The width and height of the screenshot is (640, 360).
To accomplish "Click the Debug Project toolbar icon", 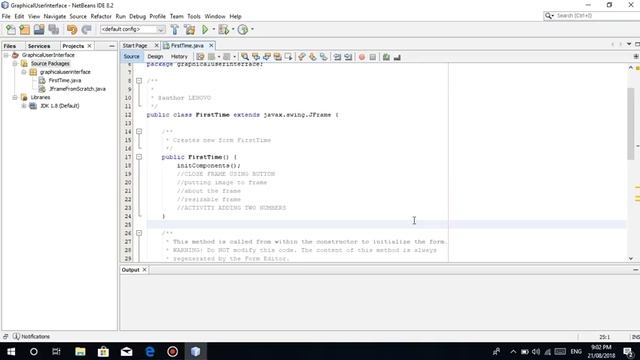I will [x=223, y=29].
